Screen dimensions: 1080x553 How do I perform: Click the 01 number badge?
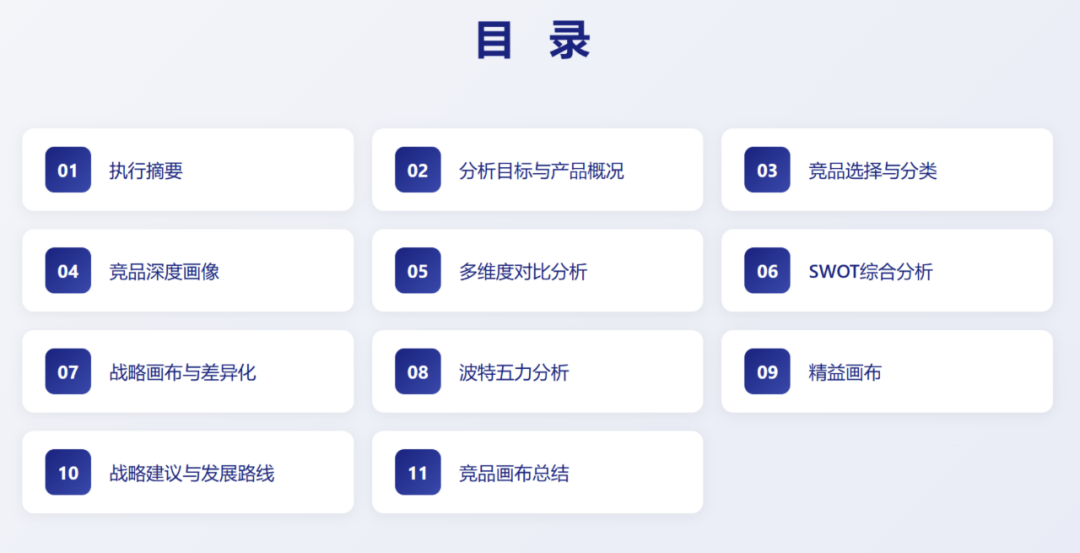pos(68,170)
